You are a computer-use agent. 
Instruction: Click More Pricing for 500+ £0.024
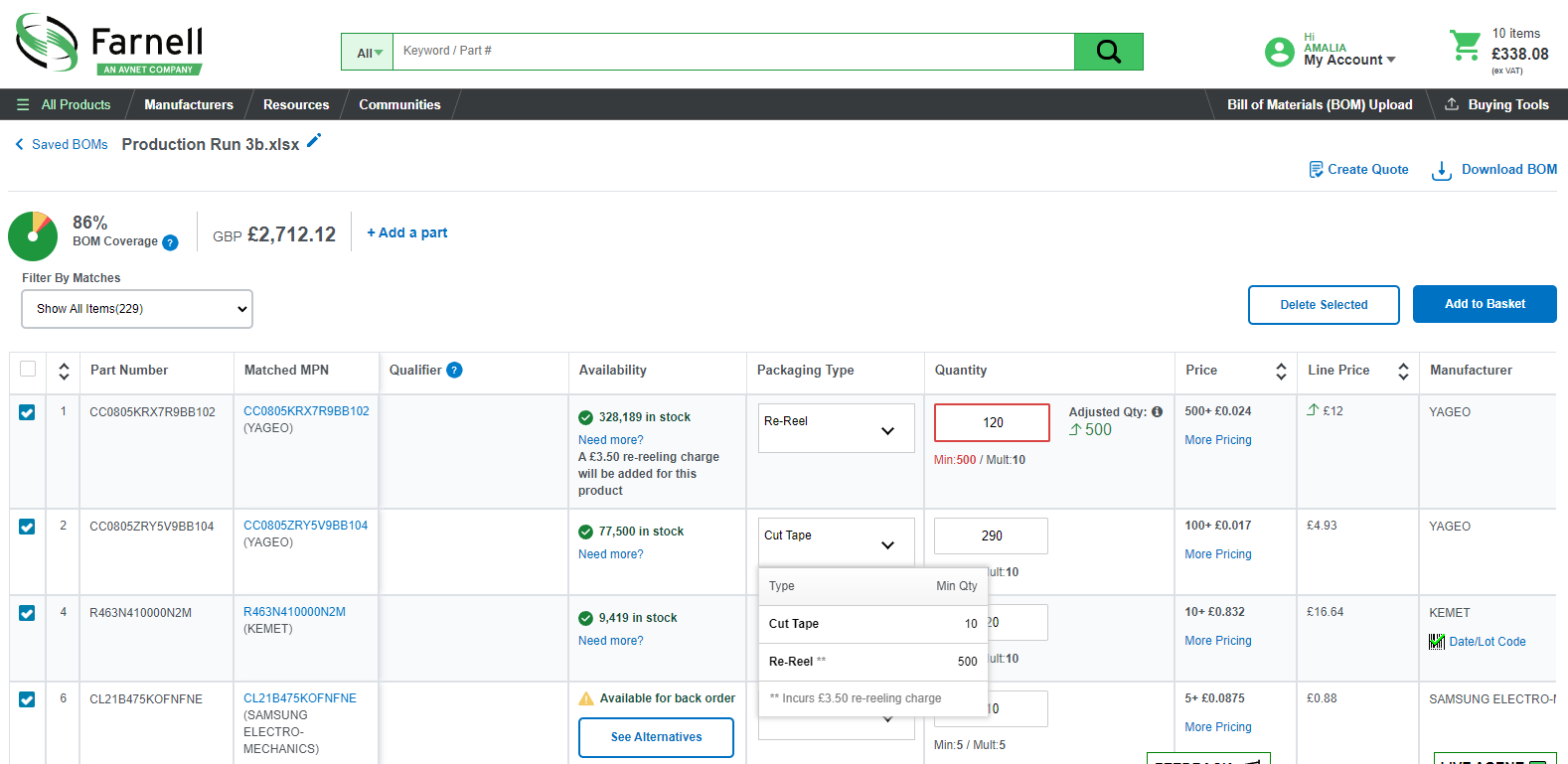pos(1218,440)
